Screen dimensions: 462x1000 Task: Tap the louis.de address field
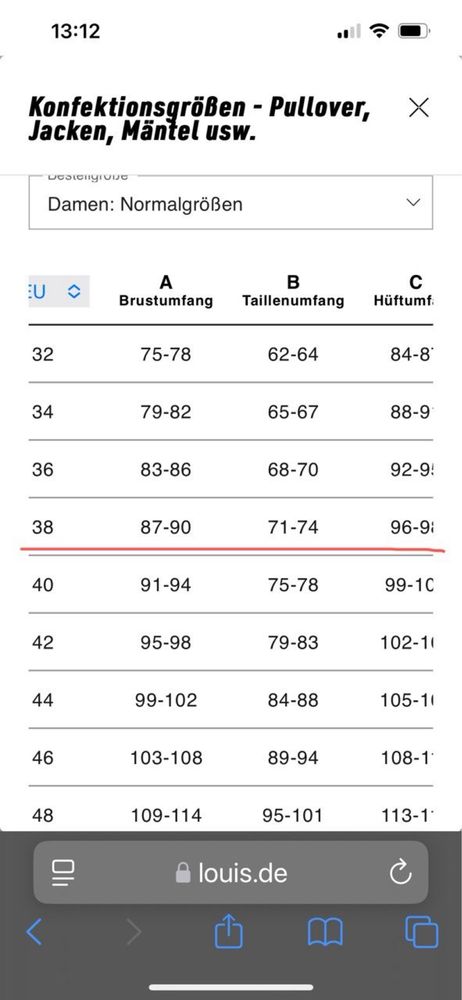(x=230, y=872)
